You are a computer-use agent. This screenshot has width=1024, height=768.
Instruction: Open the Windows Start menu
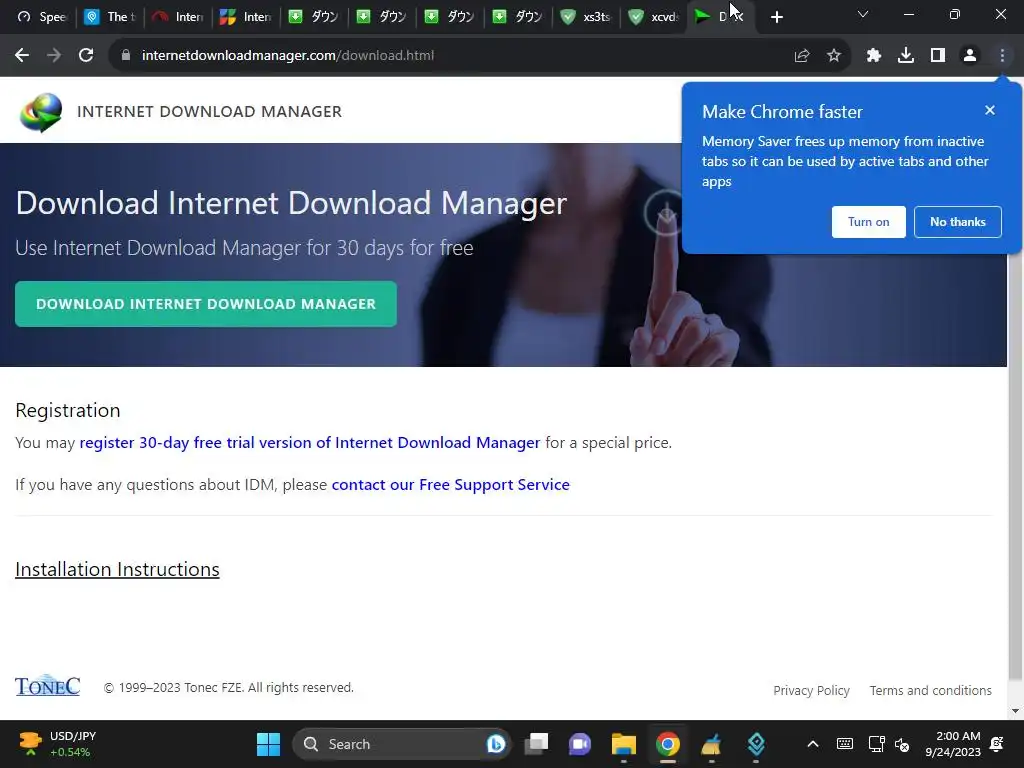point(268,744)
